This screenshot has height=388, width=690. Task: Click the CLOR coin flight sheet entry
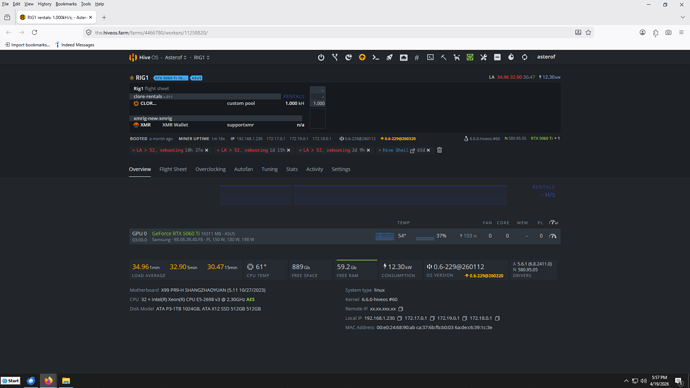[x=145, y=103]
